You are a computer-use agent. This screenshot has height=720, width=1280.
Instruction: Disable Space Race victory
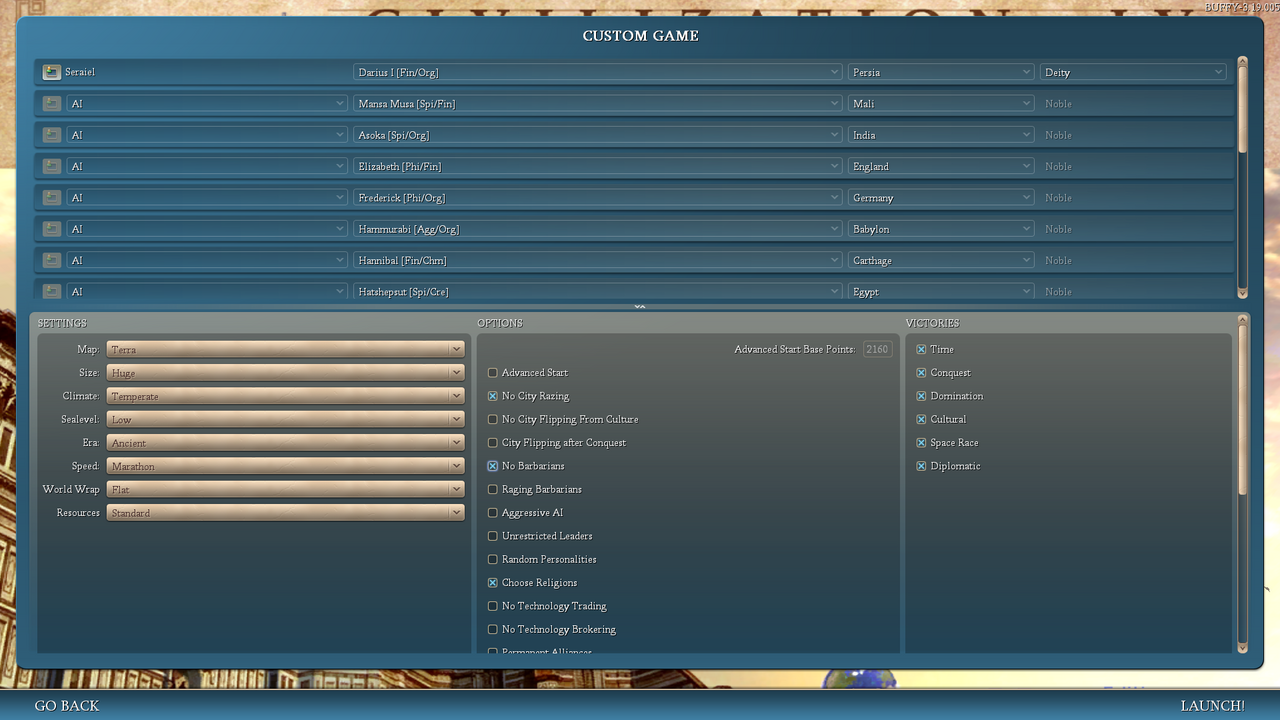(921, 443)
